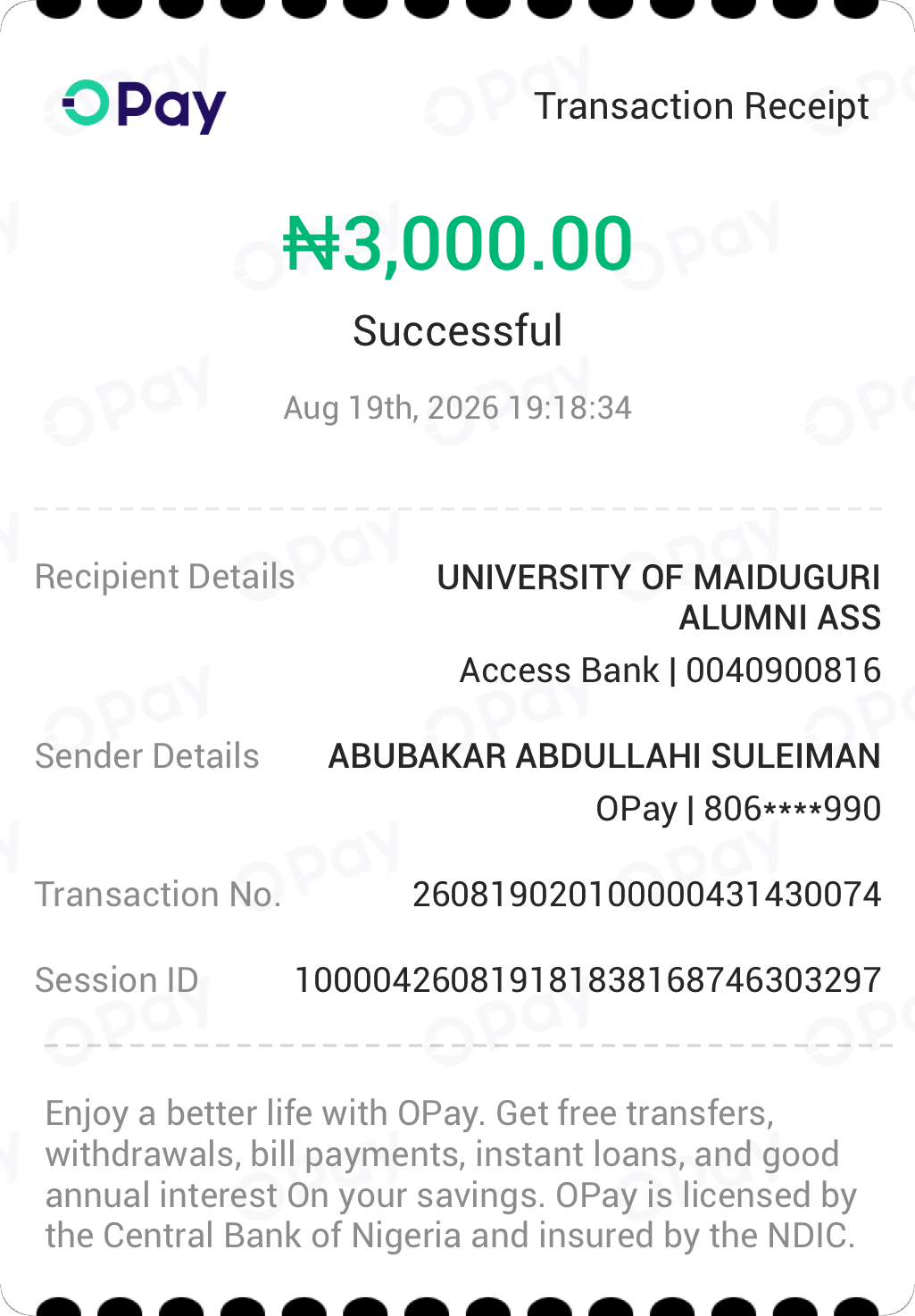Select sender name Abubakar Abdullahi Suleiman
Image resolution: width=915 pixels, height=1316 pixels.
(x=604, y=756)
